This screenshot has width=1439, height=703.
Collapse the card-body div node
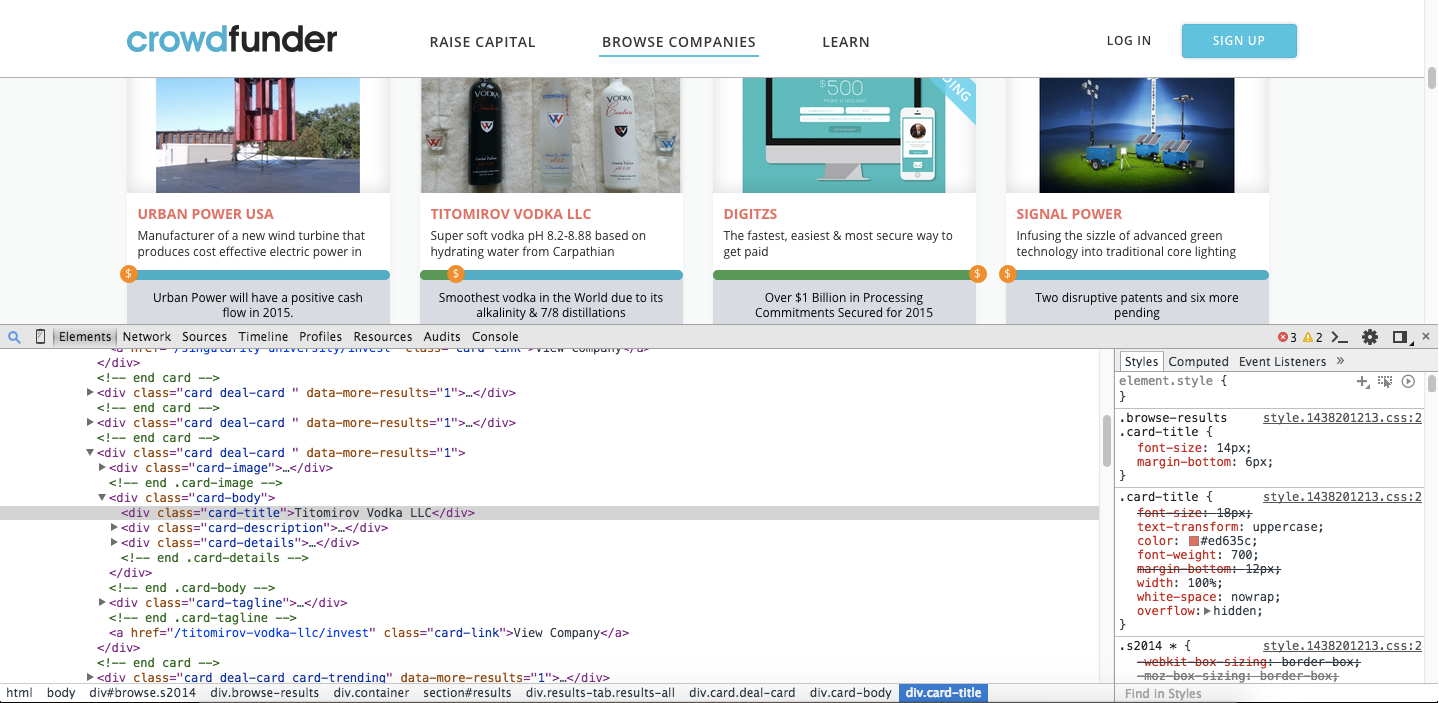coord(102,497)
